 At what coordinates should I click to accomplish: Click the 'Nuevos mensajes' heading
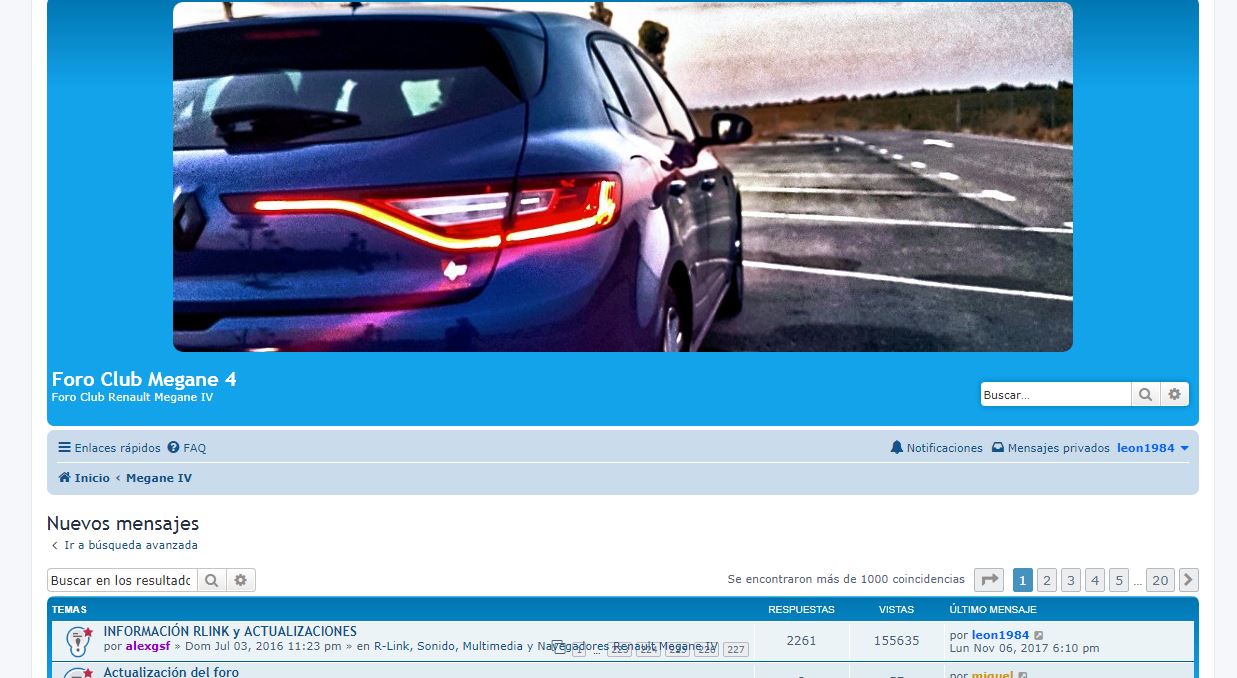[x=123, y=524]
